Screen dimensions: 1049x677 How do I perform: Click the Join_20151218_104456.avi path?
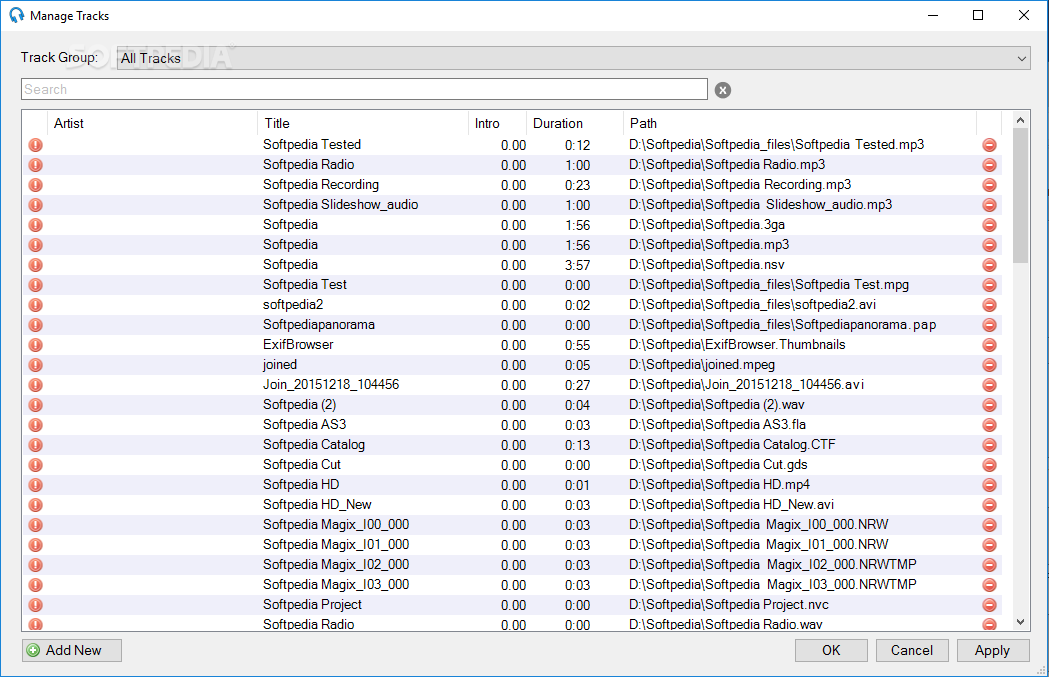pos(747,385)
